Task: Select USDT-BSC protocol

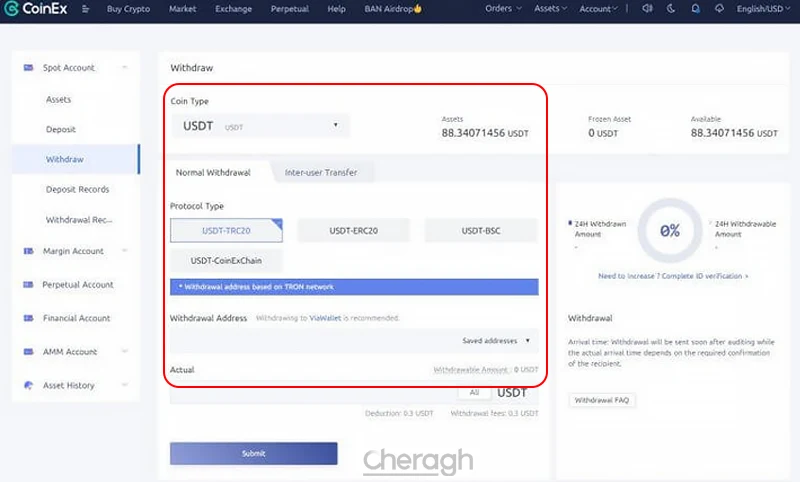Action: (x=481, y=231)
